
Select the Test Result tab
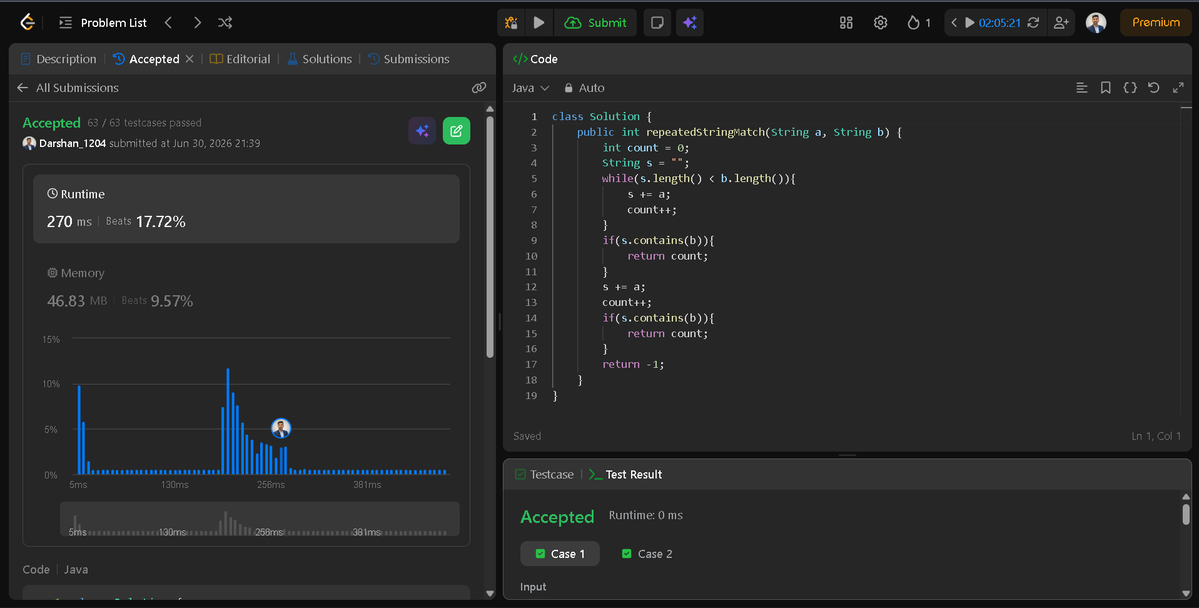coord(625,474)
